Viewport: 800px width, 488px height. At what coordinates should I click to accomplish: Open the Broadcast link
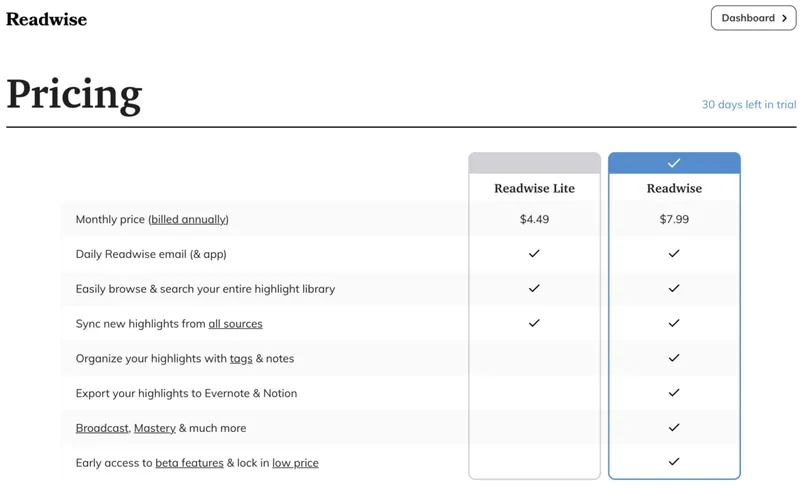pos(102,428)
